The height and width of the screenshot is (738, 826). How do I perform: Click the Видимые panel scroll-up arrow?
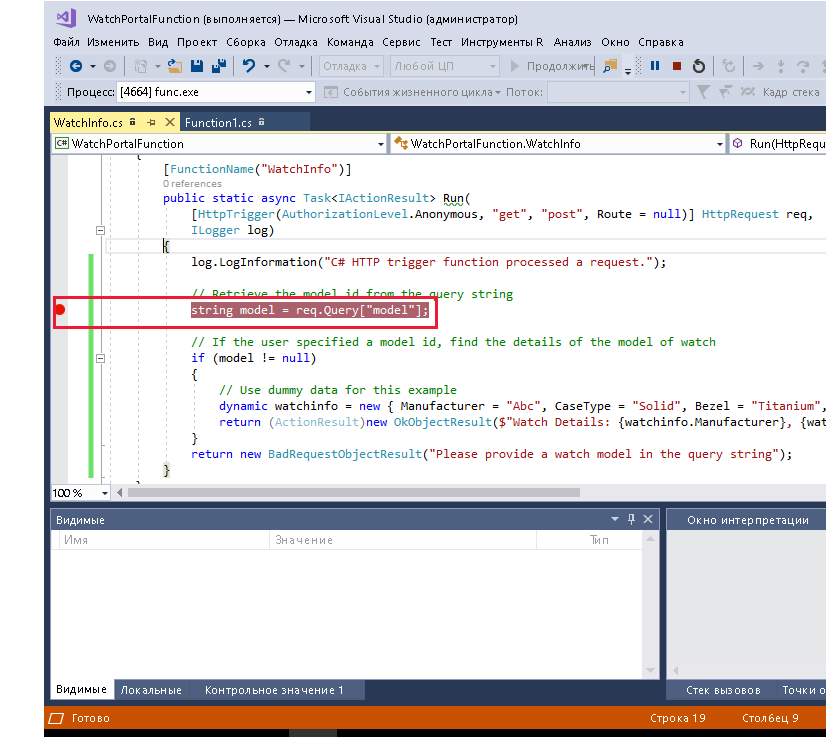[651, 539]
